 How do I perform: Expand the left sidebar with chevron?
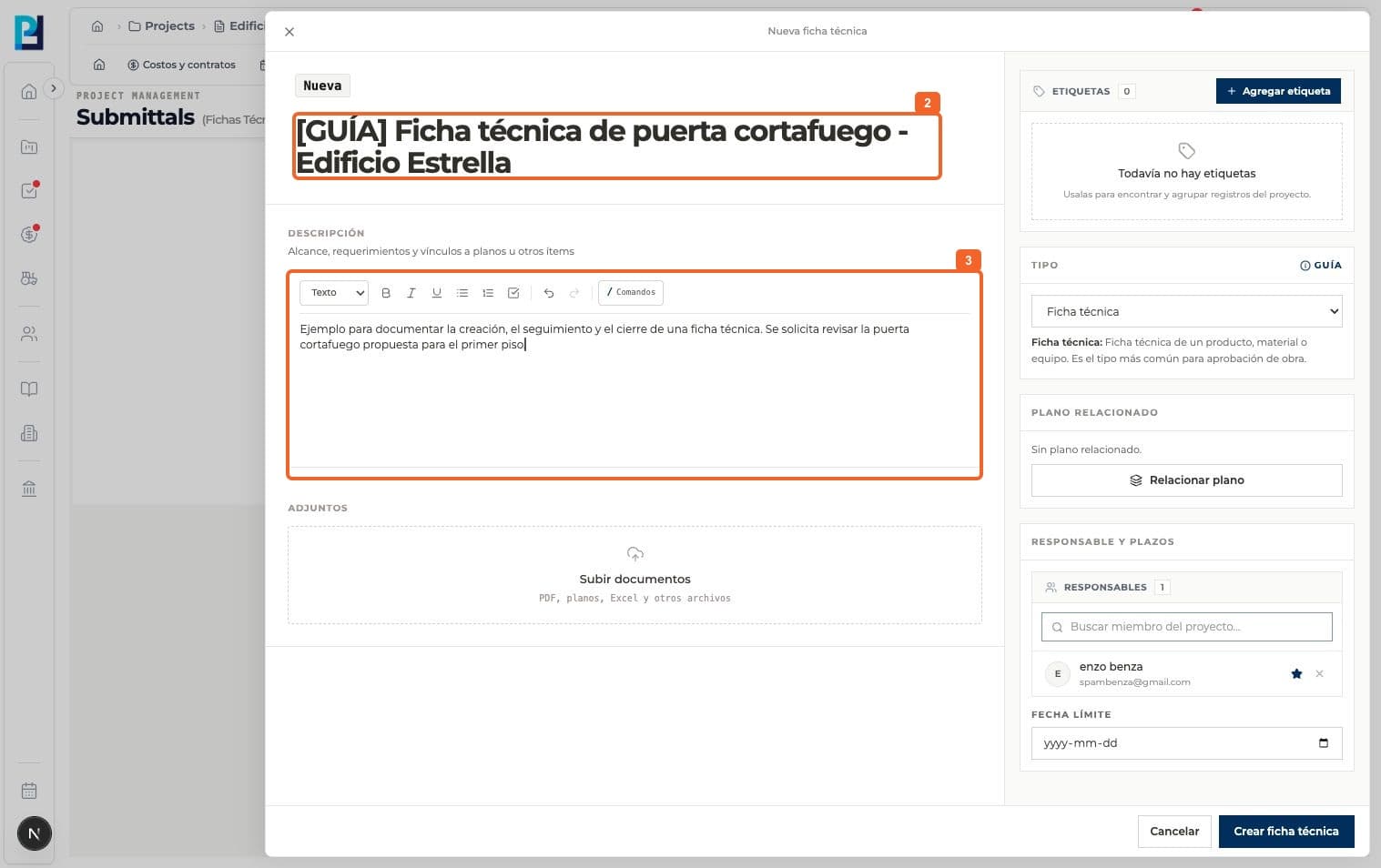click(x=54, y=88)
